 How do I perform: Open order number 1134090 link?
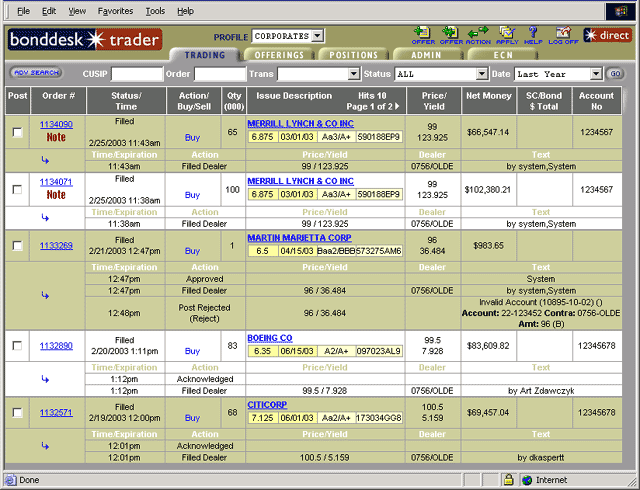[56, 125]
